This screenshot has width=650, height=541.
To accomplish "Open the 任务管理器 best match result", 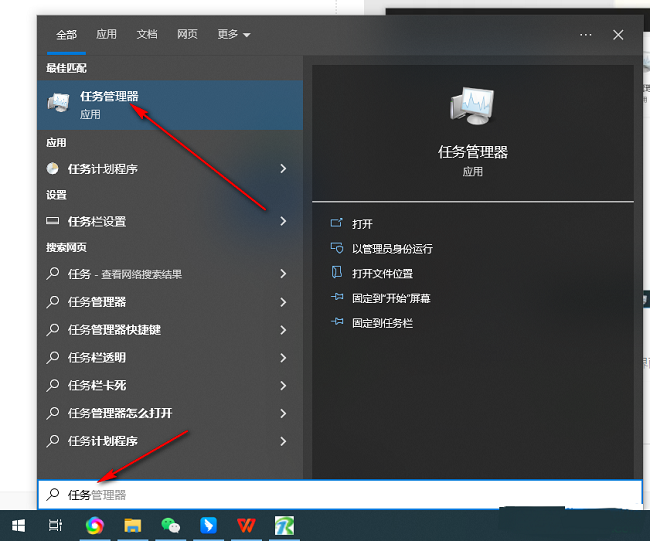I will click(170, 105).
